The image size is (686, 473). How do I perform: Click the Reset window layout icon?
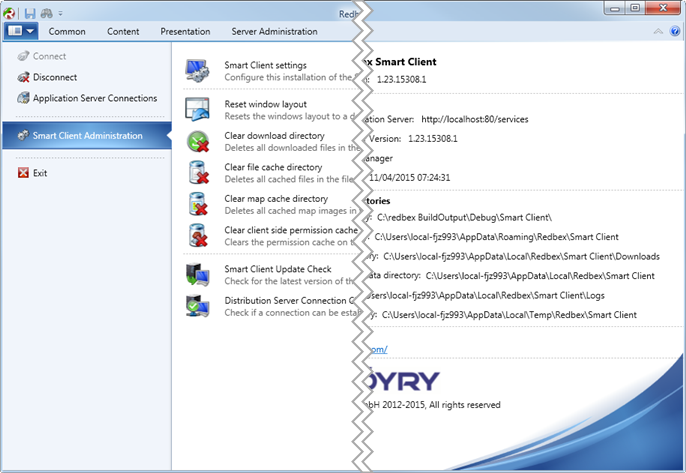click(x=197, y=109)
